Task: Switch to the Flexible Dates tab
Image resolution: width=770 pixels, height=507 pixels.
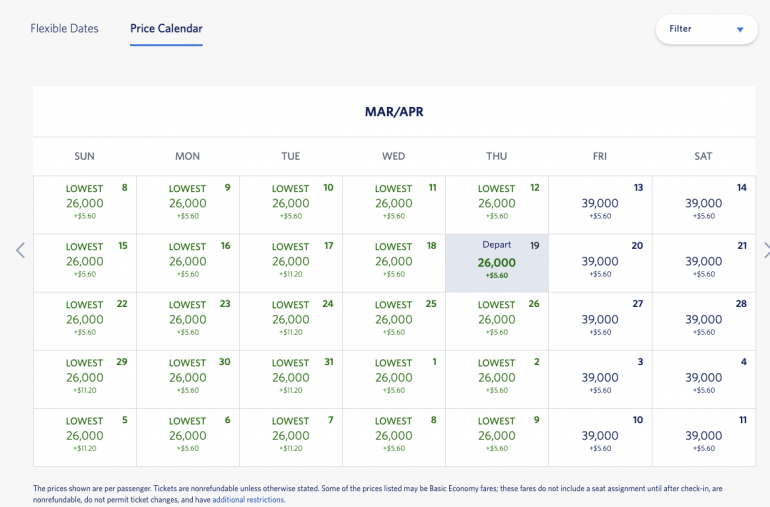Action: tap(64, 29)
